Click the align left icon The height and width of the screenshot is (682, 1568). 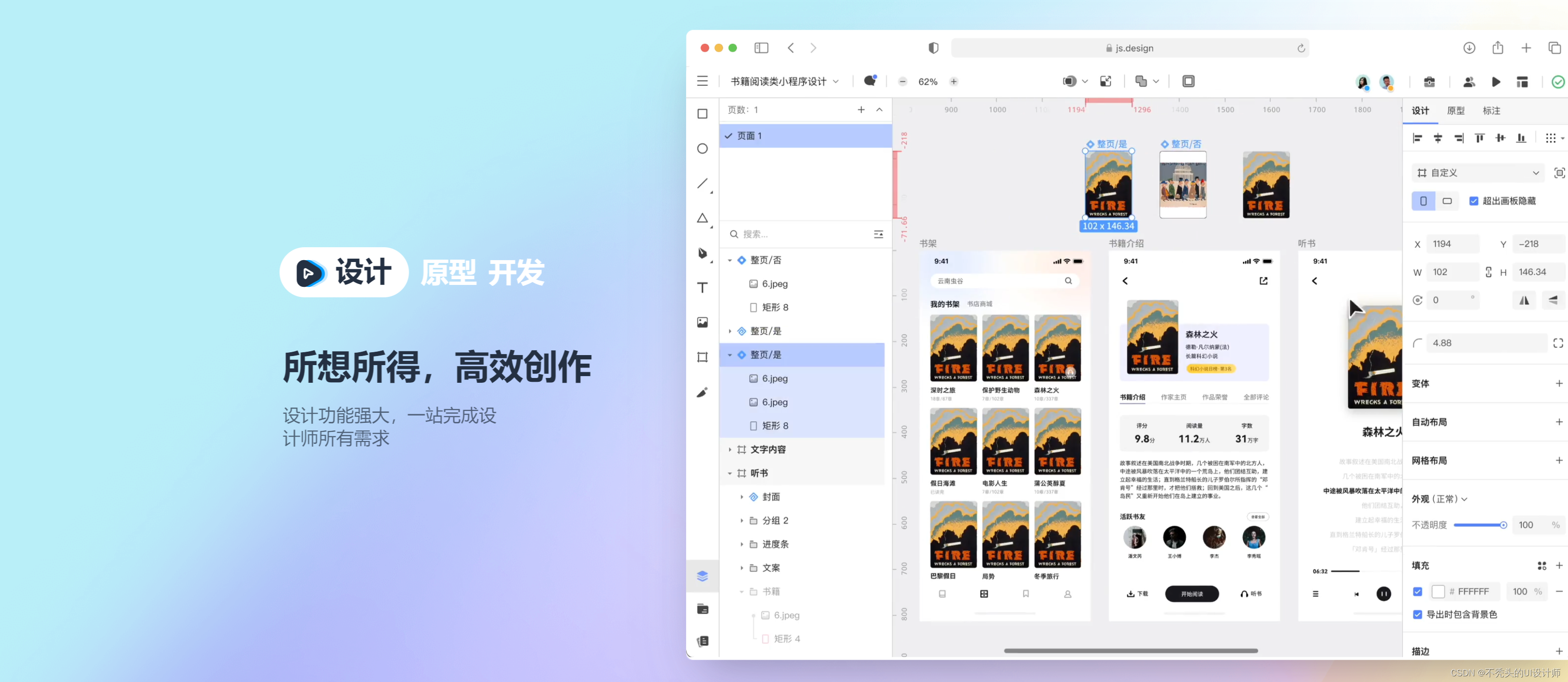(1418, 138)
